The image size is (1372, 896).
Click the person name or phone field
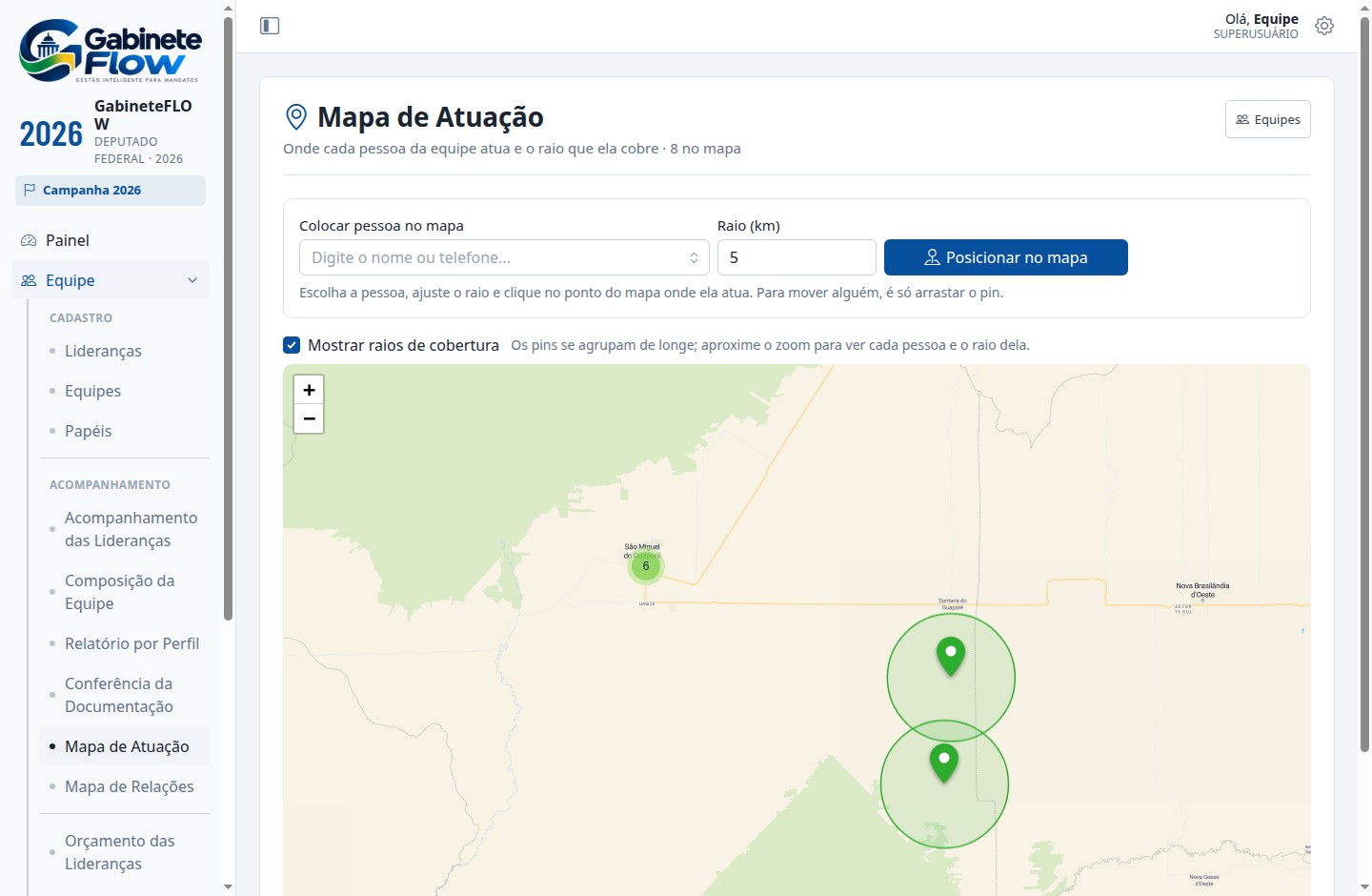tap(504, 257)
